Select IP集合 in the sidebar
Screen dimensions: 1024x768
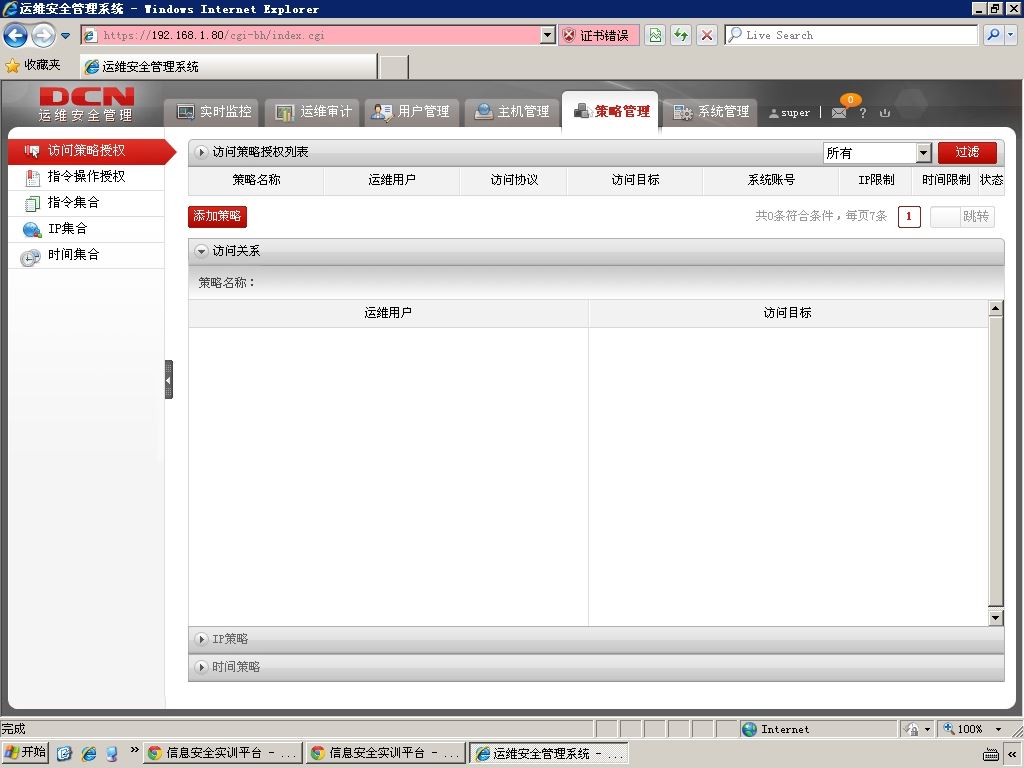coord(87,229)
